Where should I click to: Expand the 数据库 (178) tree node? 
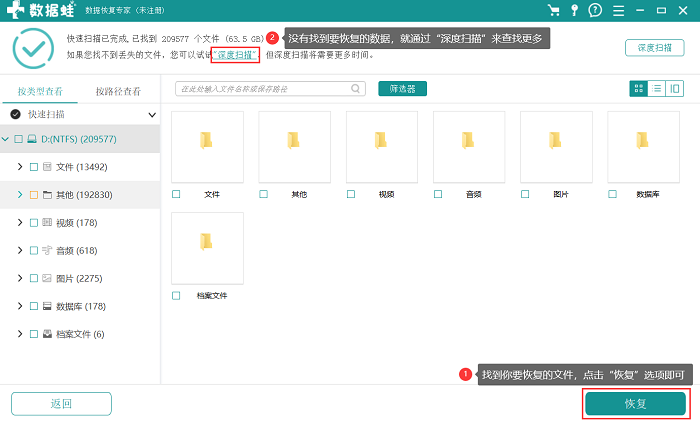[x=20, y=306]
